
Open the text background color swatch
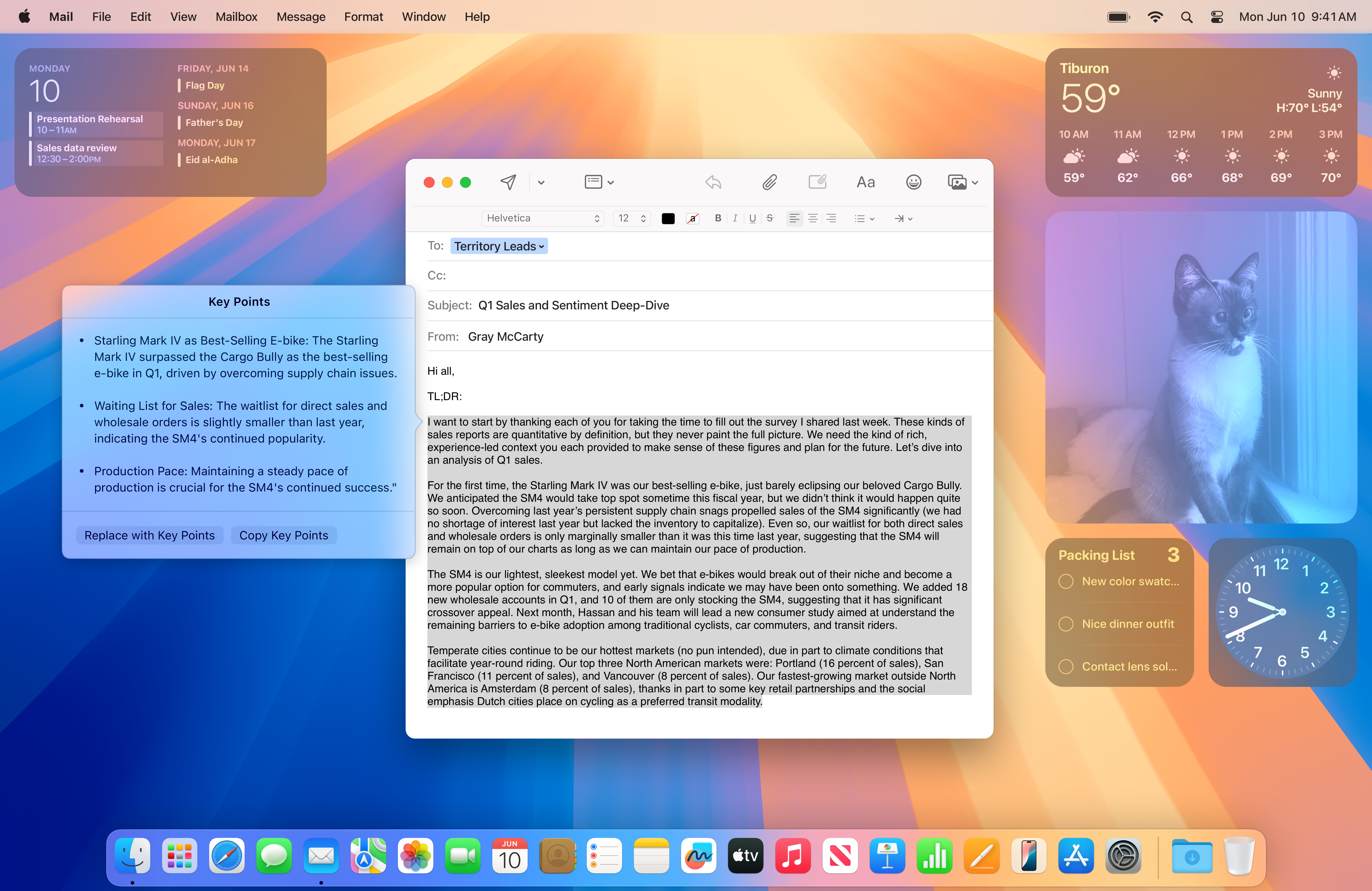(693, 218)
